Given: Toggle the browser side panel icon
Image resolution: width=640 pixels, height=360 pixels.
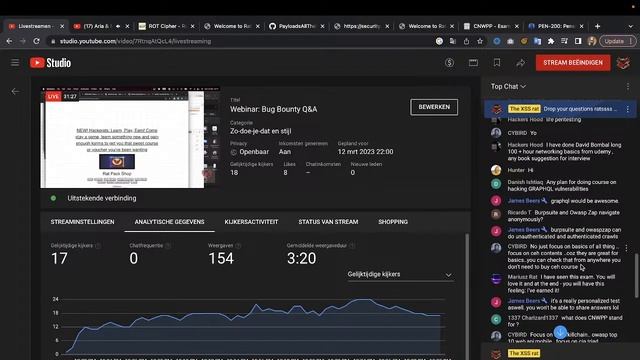Looking at the screenshot, I should [x=578, y=41].
